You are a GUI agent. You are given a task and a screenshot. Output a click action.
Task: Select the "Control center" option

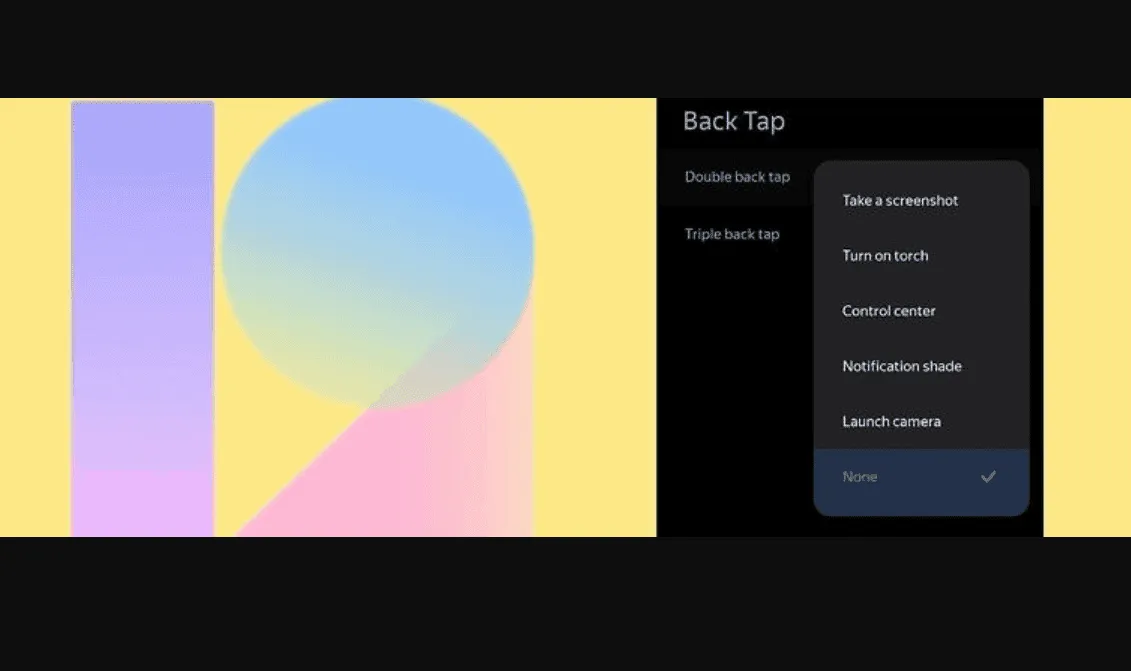(x=888, y=310)
